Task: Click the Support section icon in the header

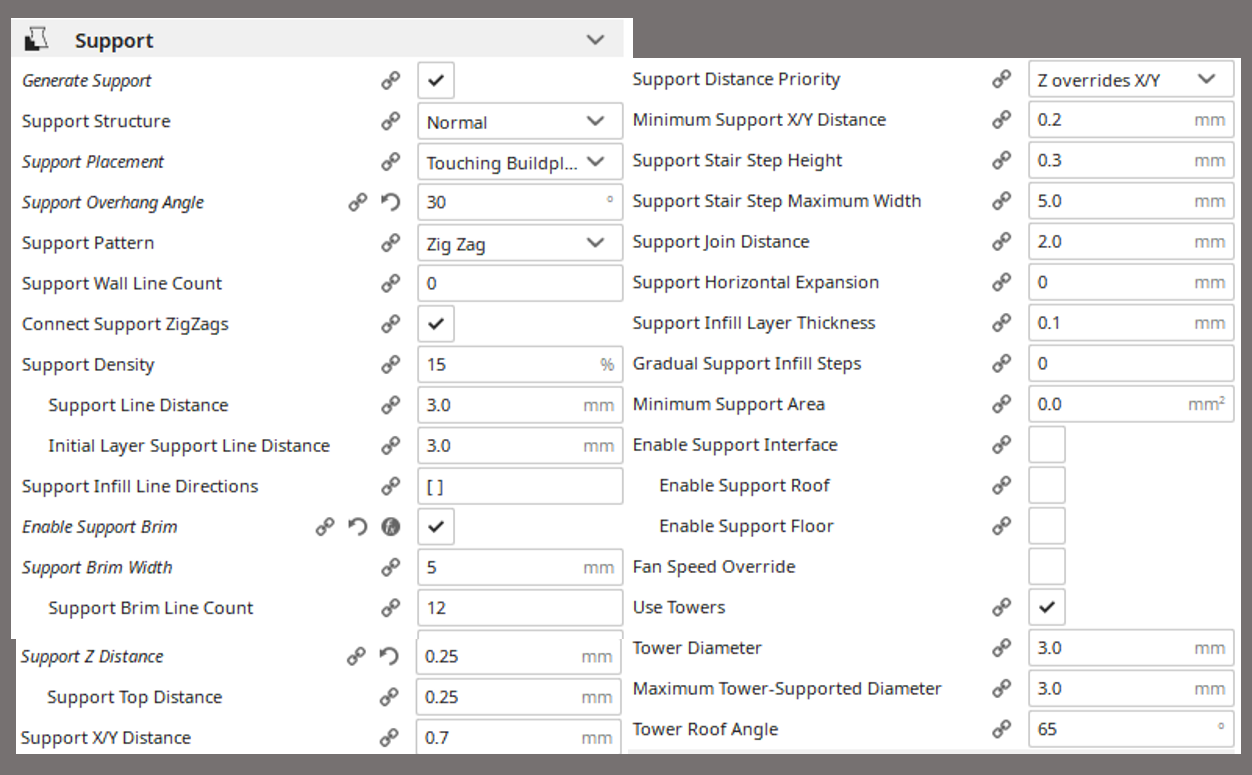Action: pyautogui.click(x=37, y=40)
